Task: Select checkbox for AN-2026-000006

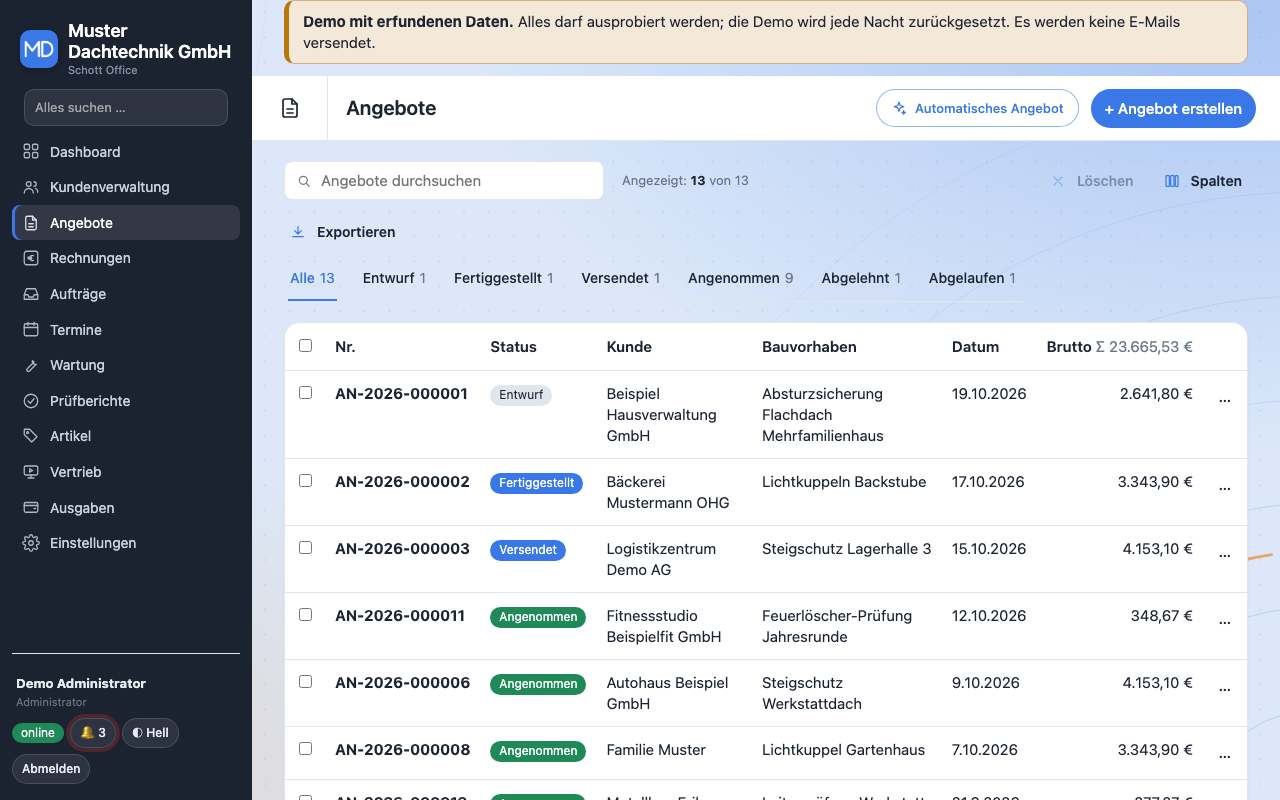Action: 306,682
